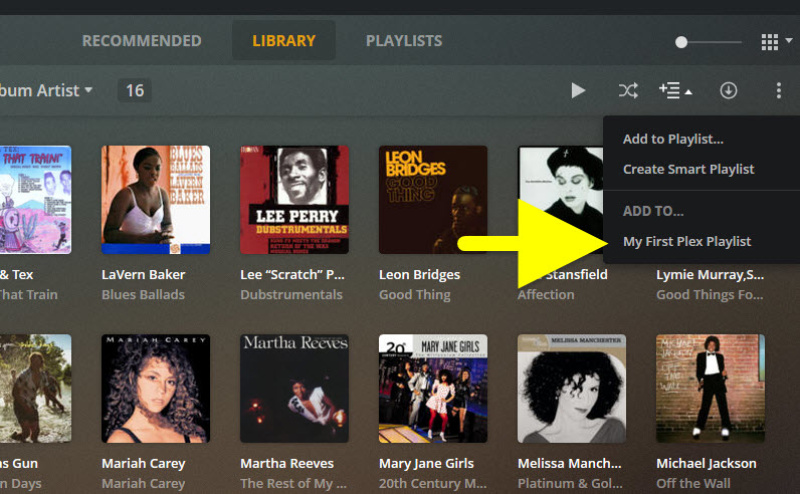Image resolution: width=800 pixels, height=494 pixels.
Task: Shuffle the library with the shuffle icon
Action: 628,90
